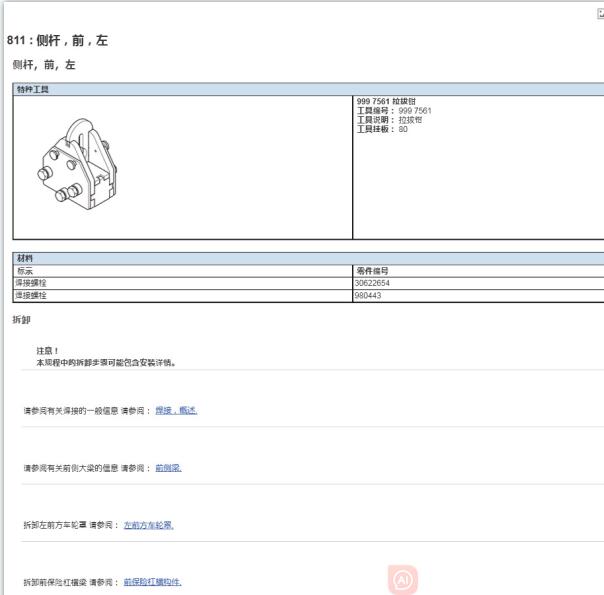
Task: Click 焊接螺栓 in the 30622654 row
Action: click(31, 283)
